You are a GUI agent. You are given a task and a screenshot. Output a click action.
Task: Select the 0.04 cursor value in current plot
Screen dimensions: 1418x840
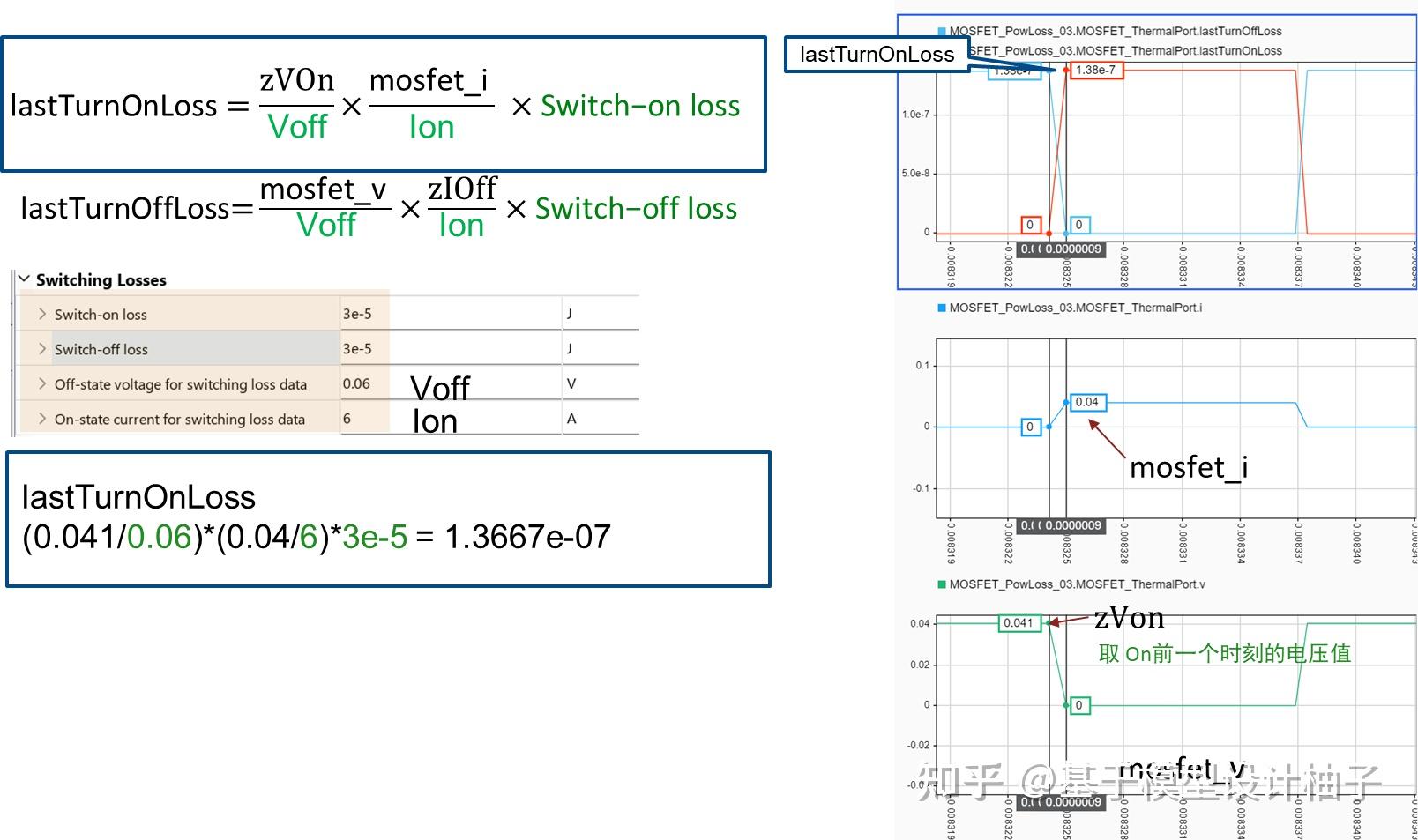tap(1087, 402)
